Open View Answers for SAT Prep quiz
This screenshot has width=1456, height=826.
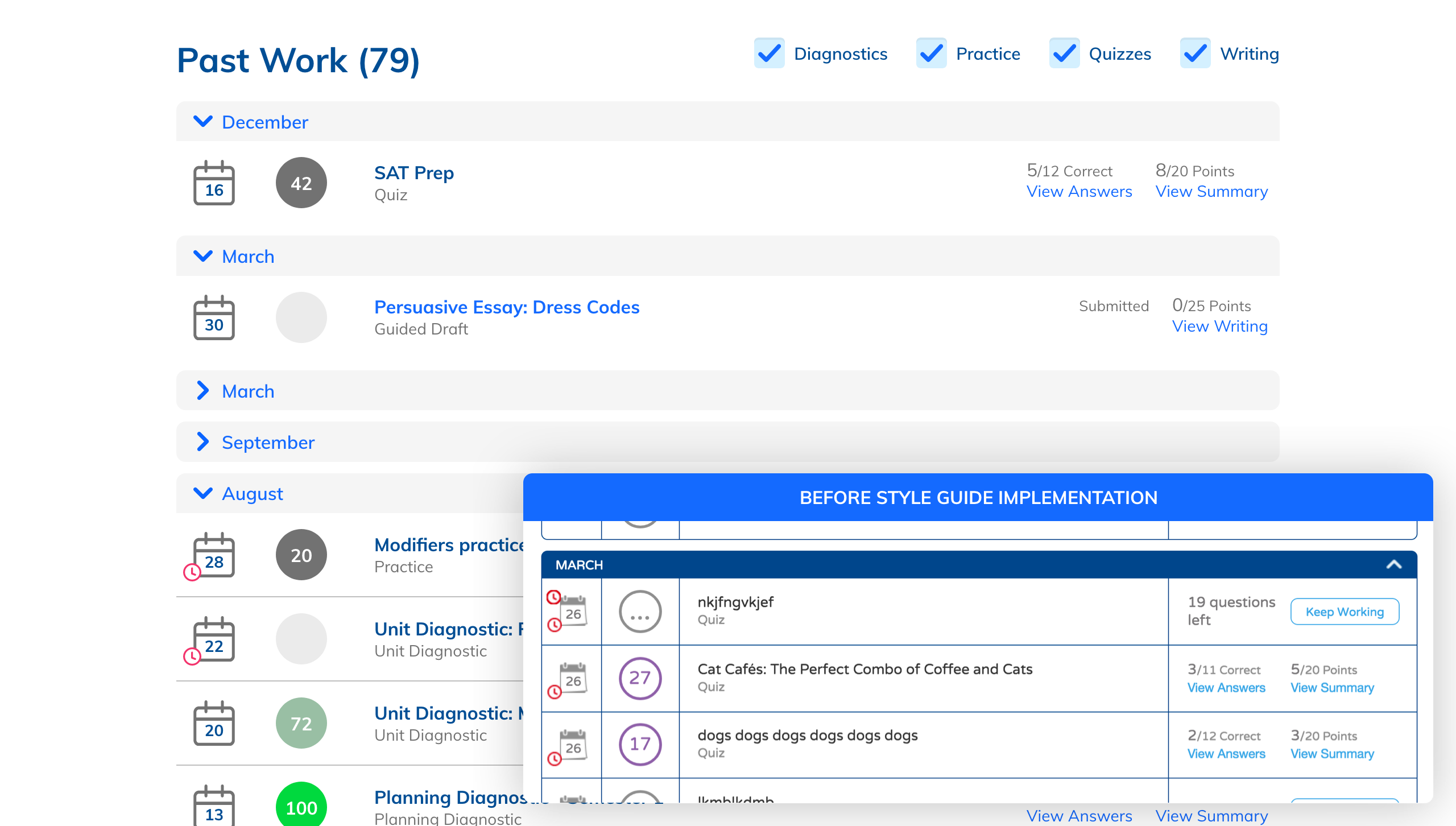pyautogui.click(x=1079, y=192)
